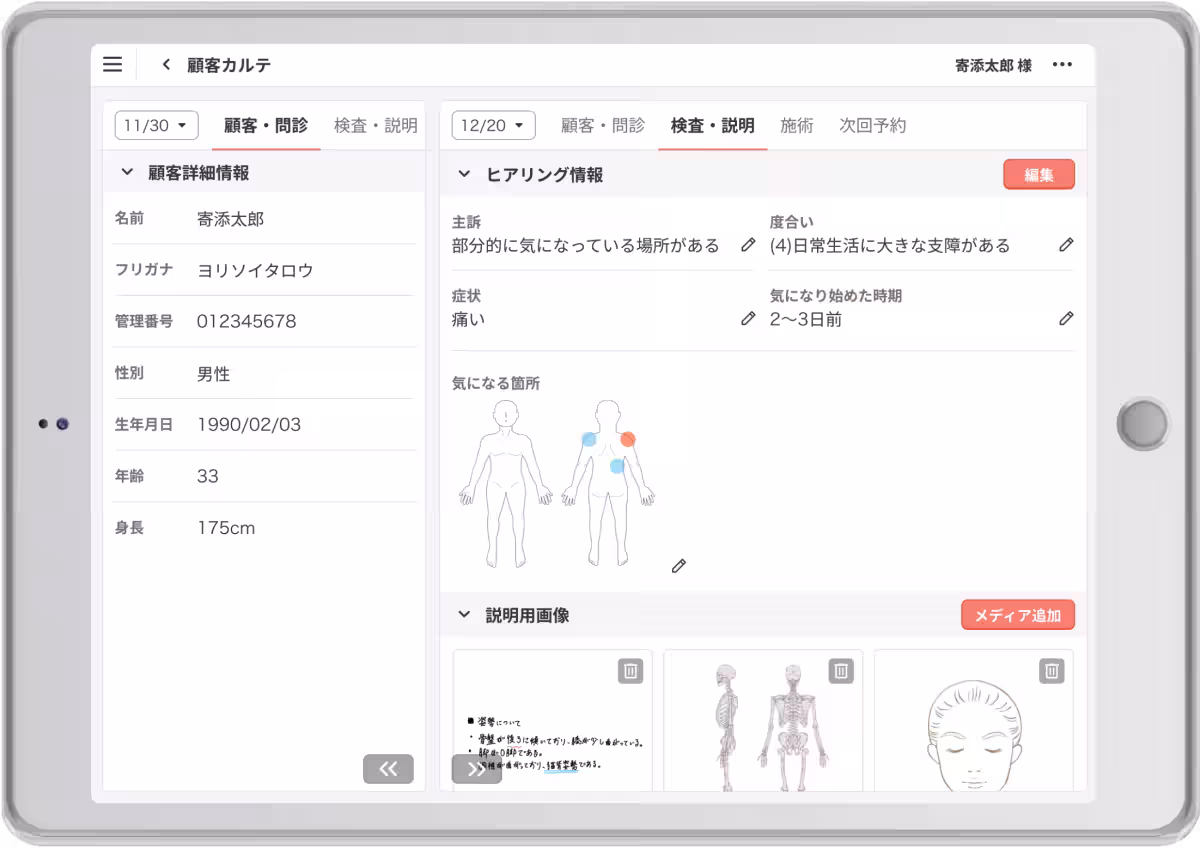1200x848 pixels.
Task: Switch to the 施術 tab
Action: tap(796, 125)
